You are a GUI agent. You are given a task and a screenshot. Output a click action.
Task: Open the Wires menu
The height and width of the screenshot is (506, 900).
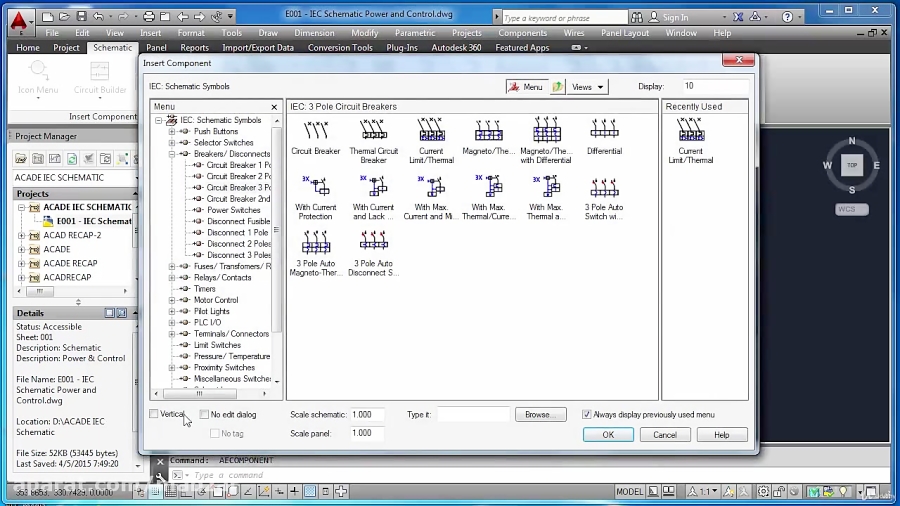[x=573, y=33]
